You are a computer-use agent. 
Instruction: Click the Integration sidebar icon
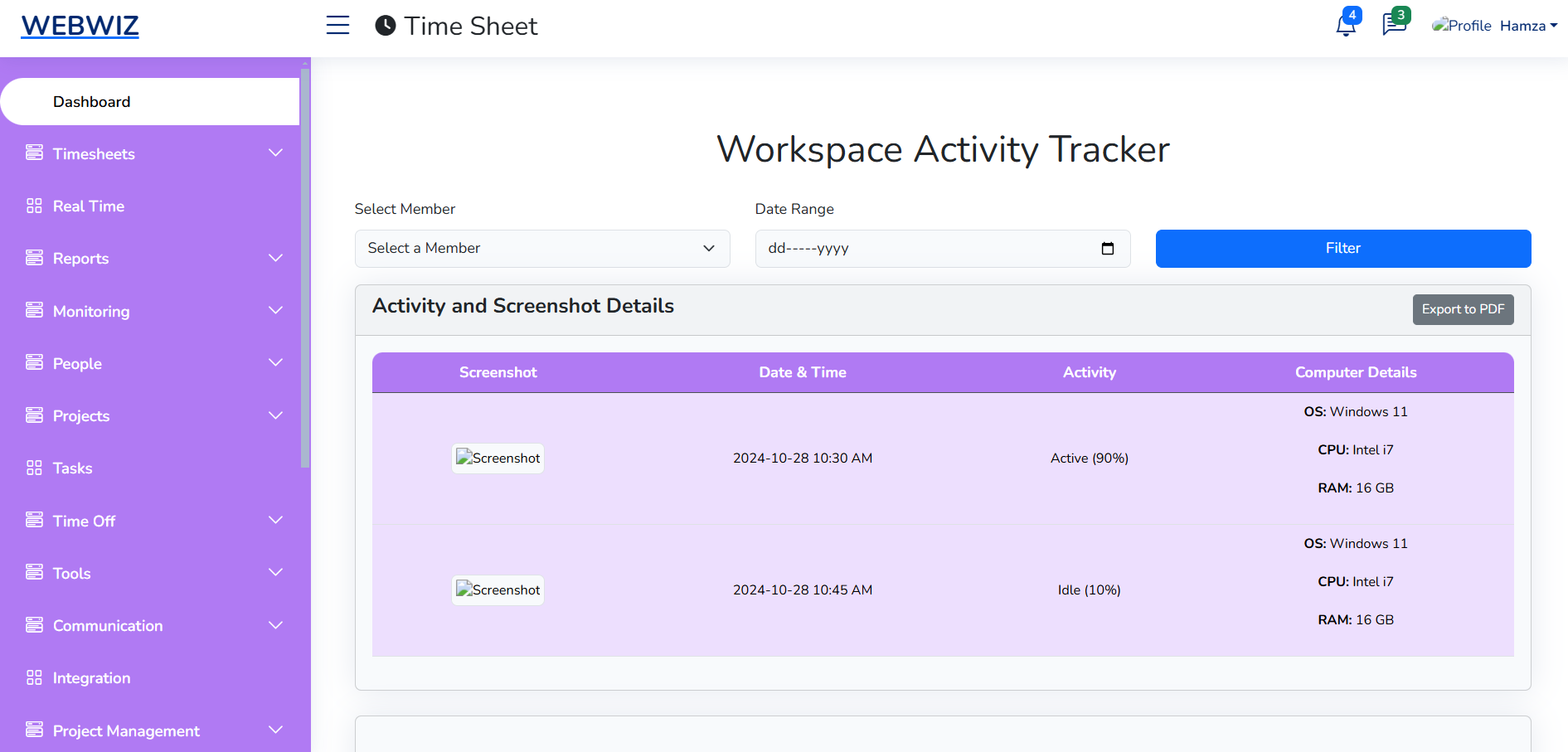(x=34, y=677)
